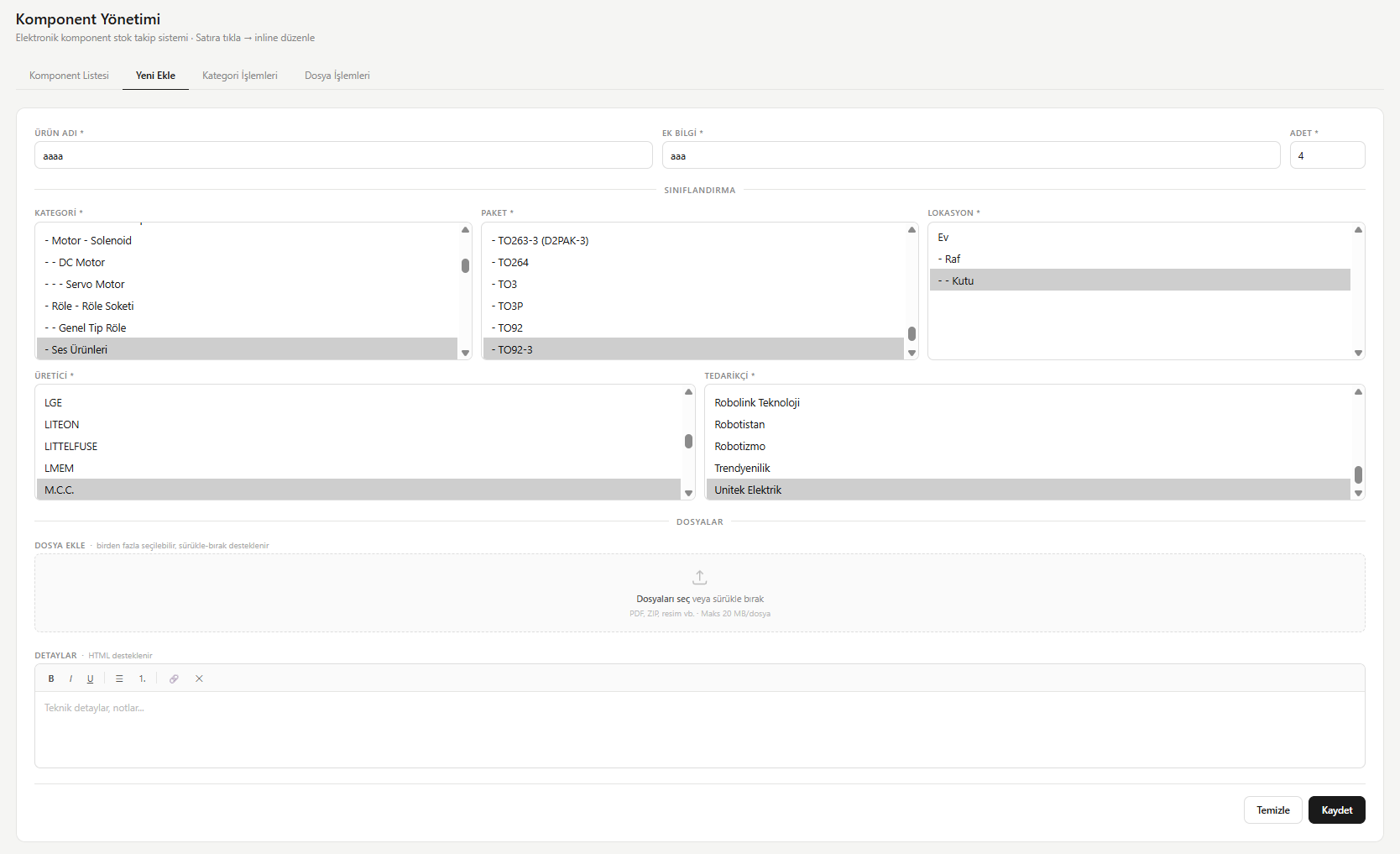Click the upload icon in file dropzone

(699, 578)
